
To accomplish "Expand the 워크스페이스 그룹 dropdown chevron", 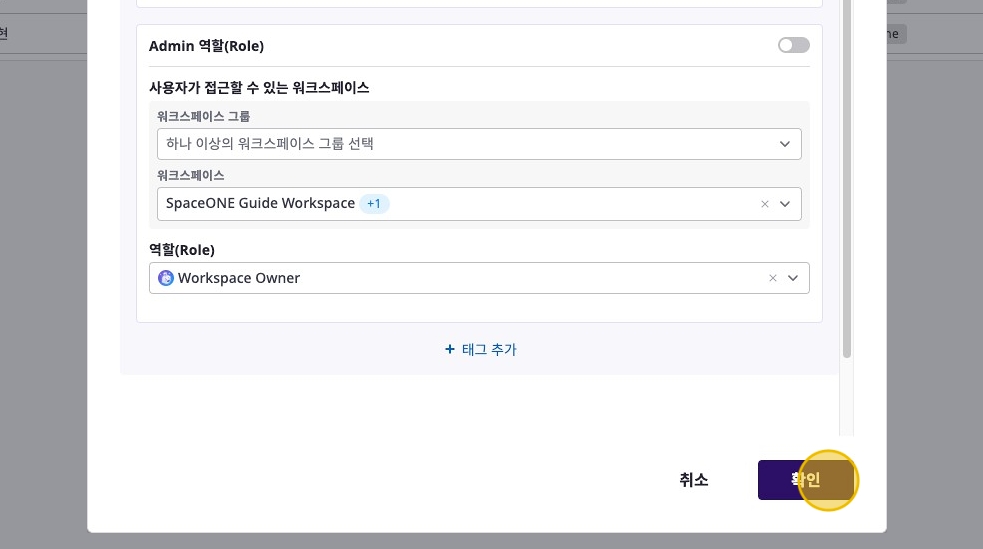I will click(x=785, y=144).
